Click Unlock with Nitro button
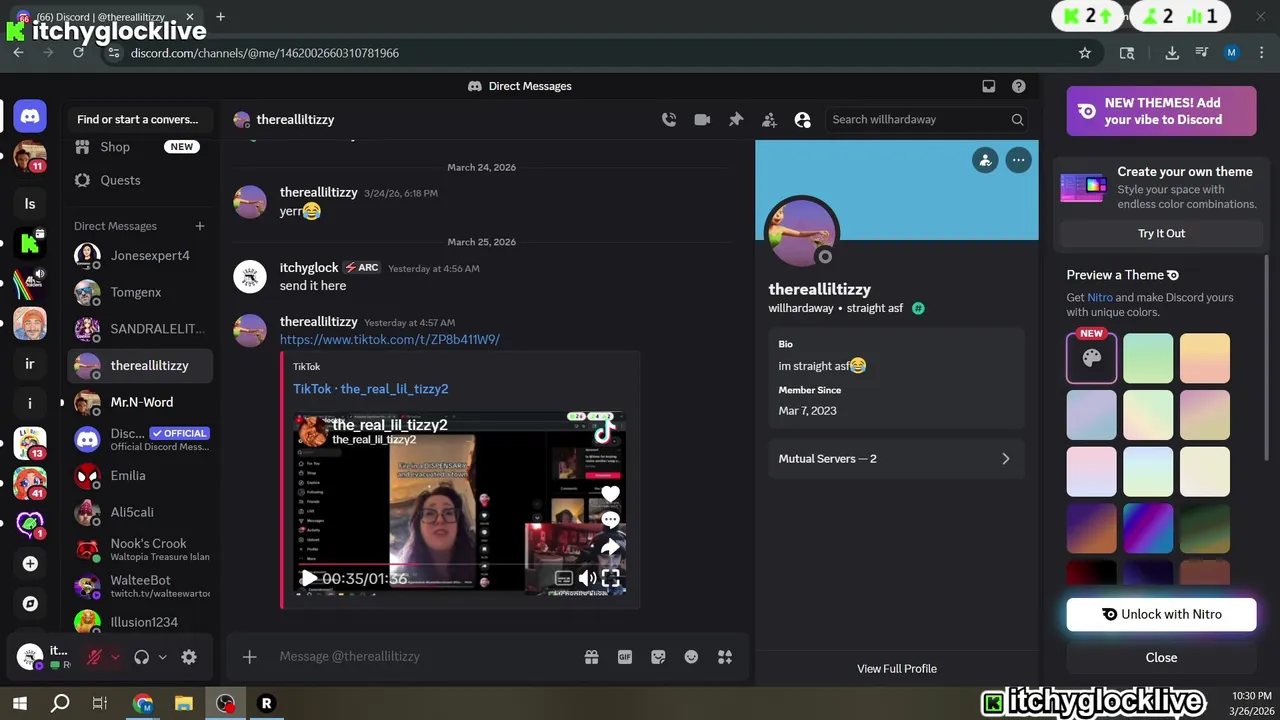 click(1161, 614)
